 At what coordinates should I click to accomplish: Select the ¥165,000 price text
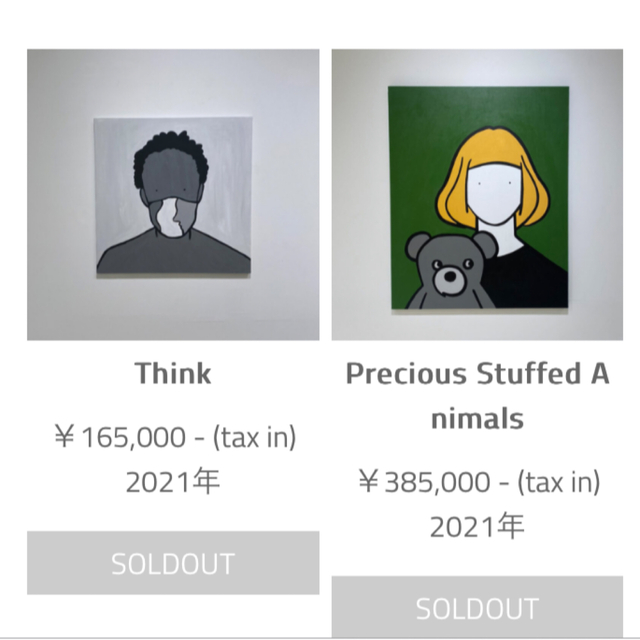click(120, 437)
